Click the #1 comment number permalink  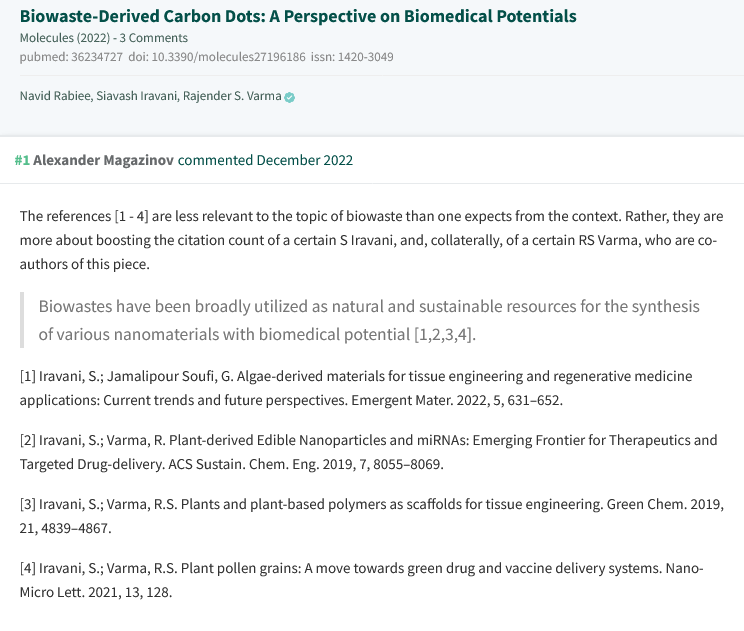22,160
